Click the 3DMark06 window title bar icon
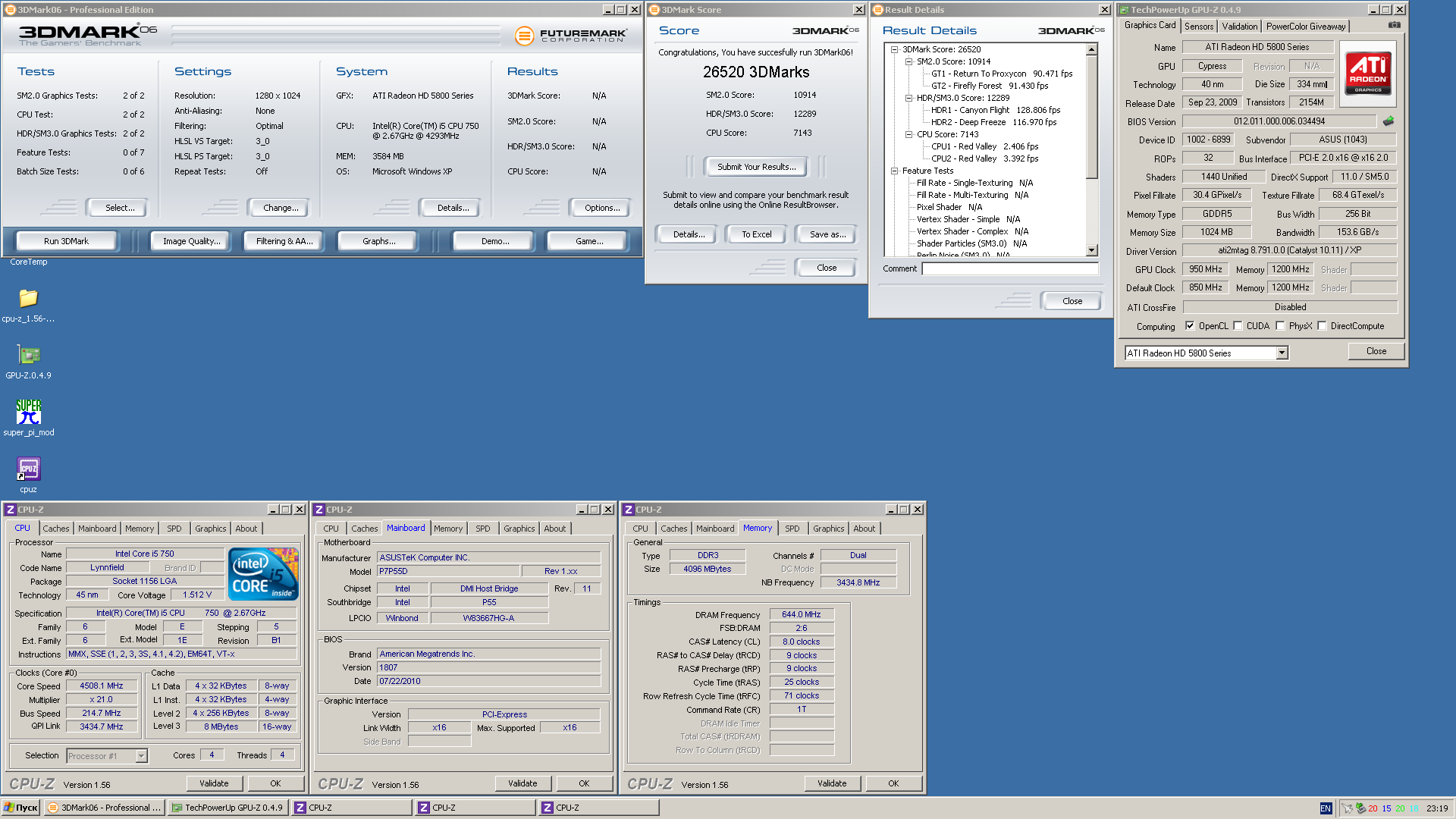Image resolution: width=1456 pixels, height=819 pixels. tap(11, 10)
